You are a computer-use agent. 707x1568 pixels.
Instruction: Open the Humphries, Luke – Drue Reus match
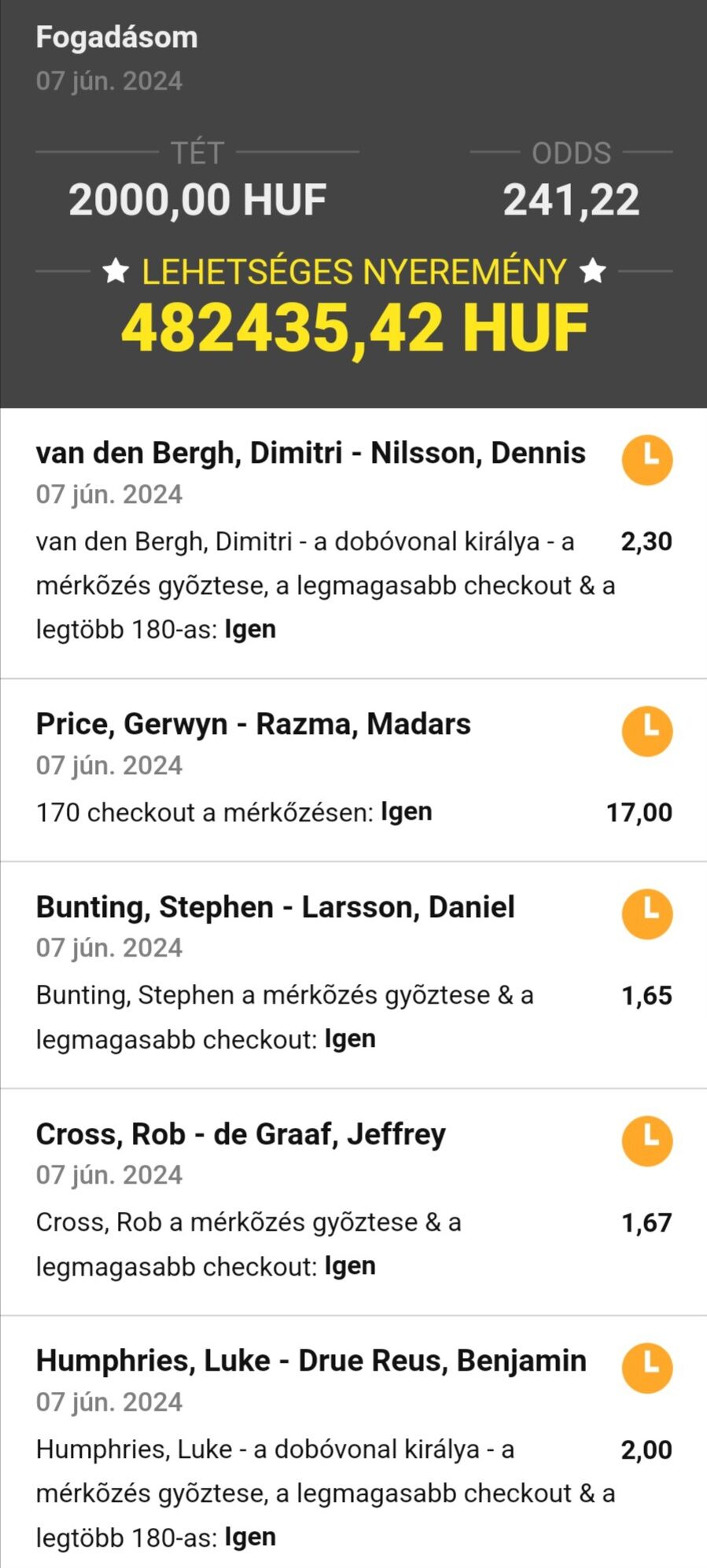pyautogui.click(x=311, y=1361)
